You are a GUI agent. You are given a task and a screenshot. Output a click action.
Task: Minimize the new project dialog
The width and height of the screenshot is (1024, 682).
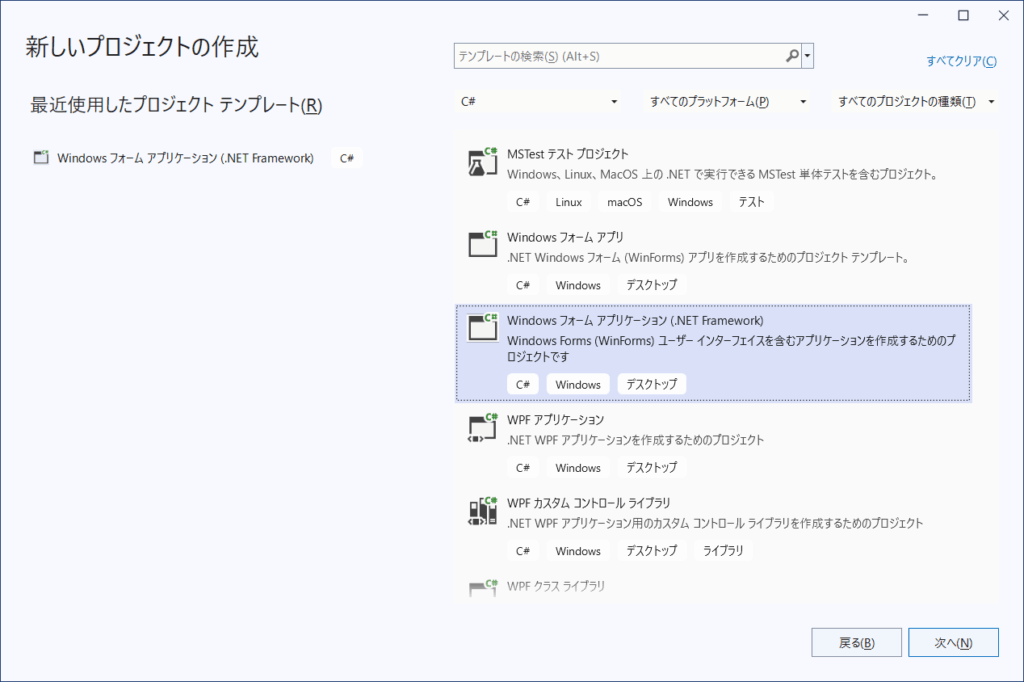[923, 15]
